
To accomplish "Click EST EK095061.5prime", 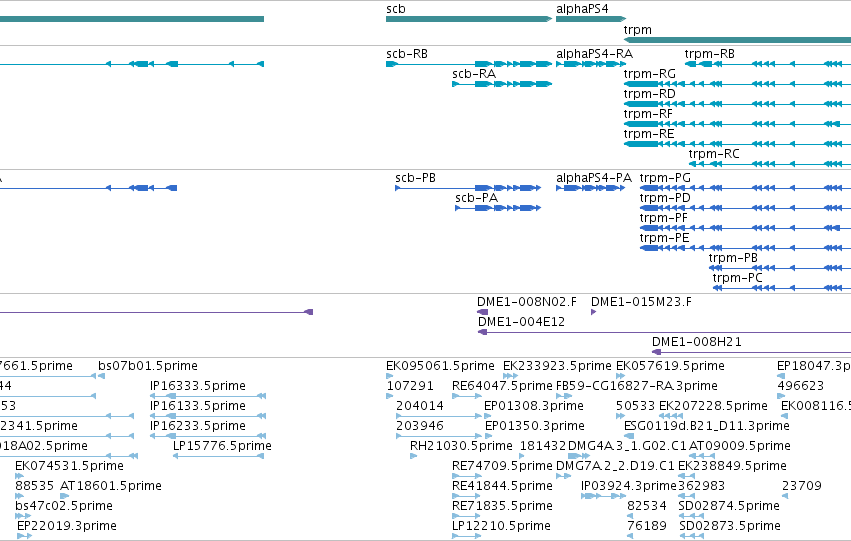I will click(x=389, y=375).
